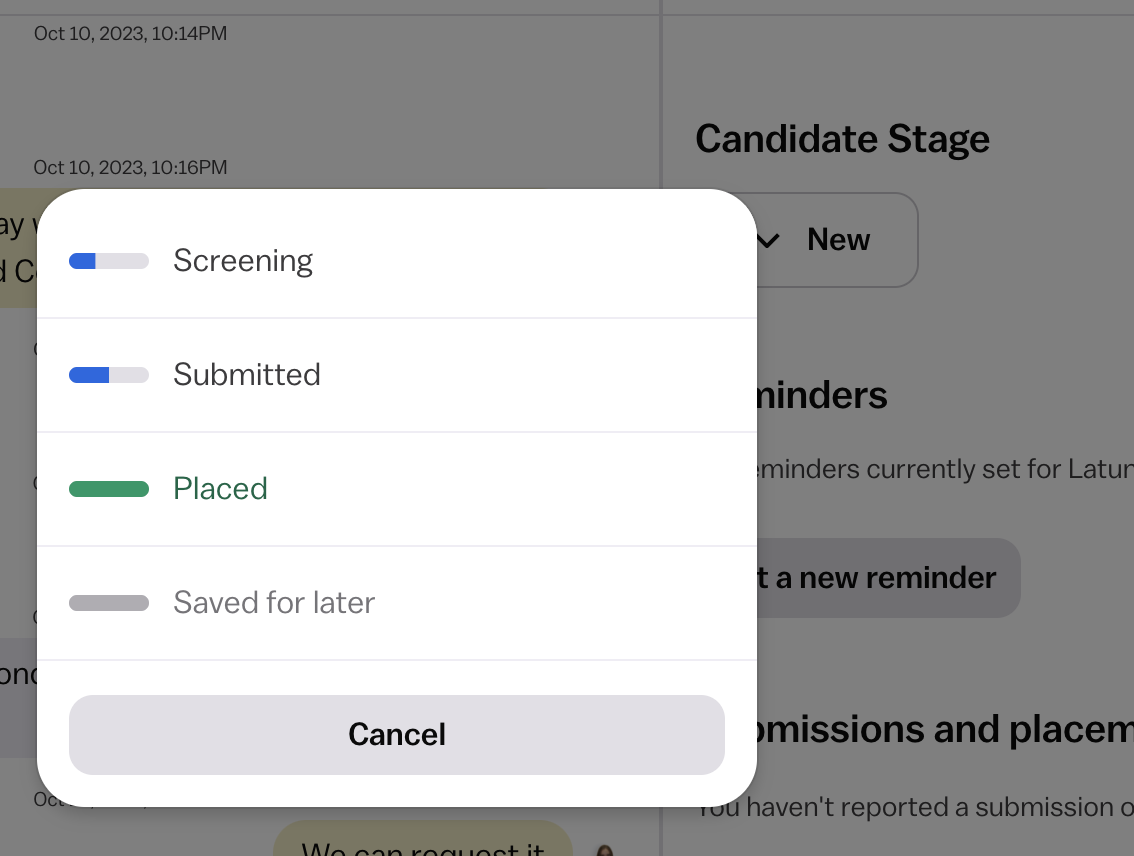This screenshot has width=1134, height=856.
Task: Click the yellow message bubble behind the dialog
Action: pos(19,248)
